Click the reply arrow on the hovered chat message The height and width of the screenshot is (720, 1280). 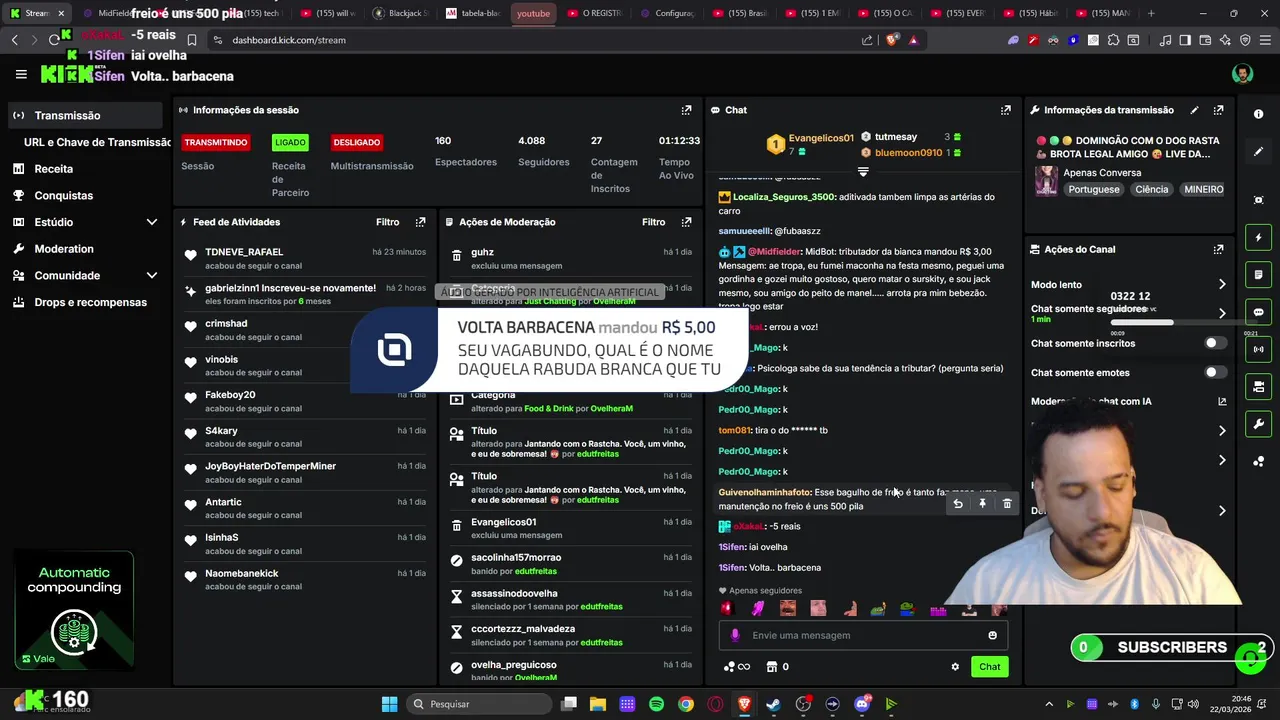click(x=957, y=504)
